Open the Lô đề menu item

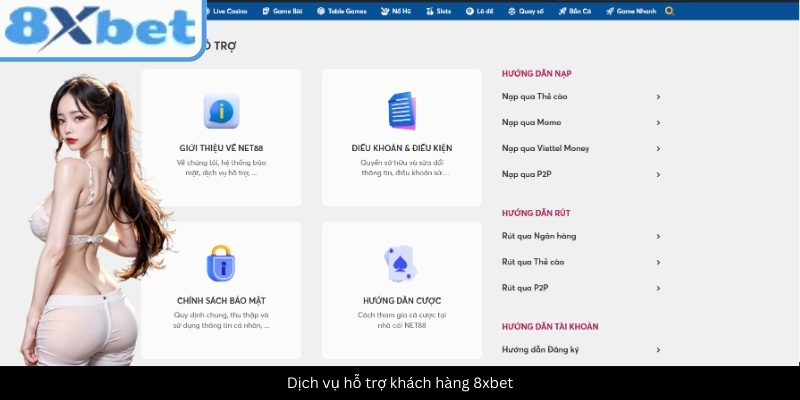tap(480, 11)
